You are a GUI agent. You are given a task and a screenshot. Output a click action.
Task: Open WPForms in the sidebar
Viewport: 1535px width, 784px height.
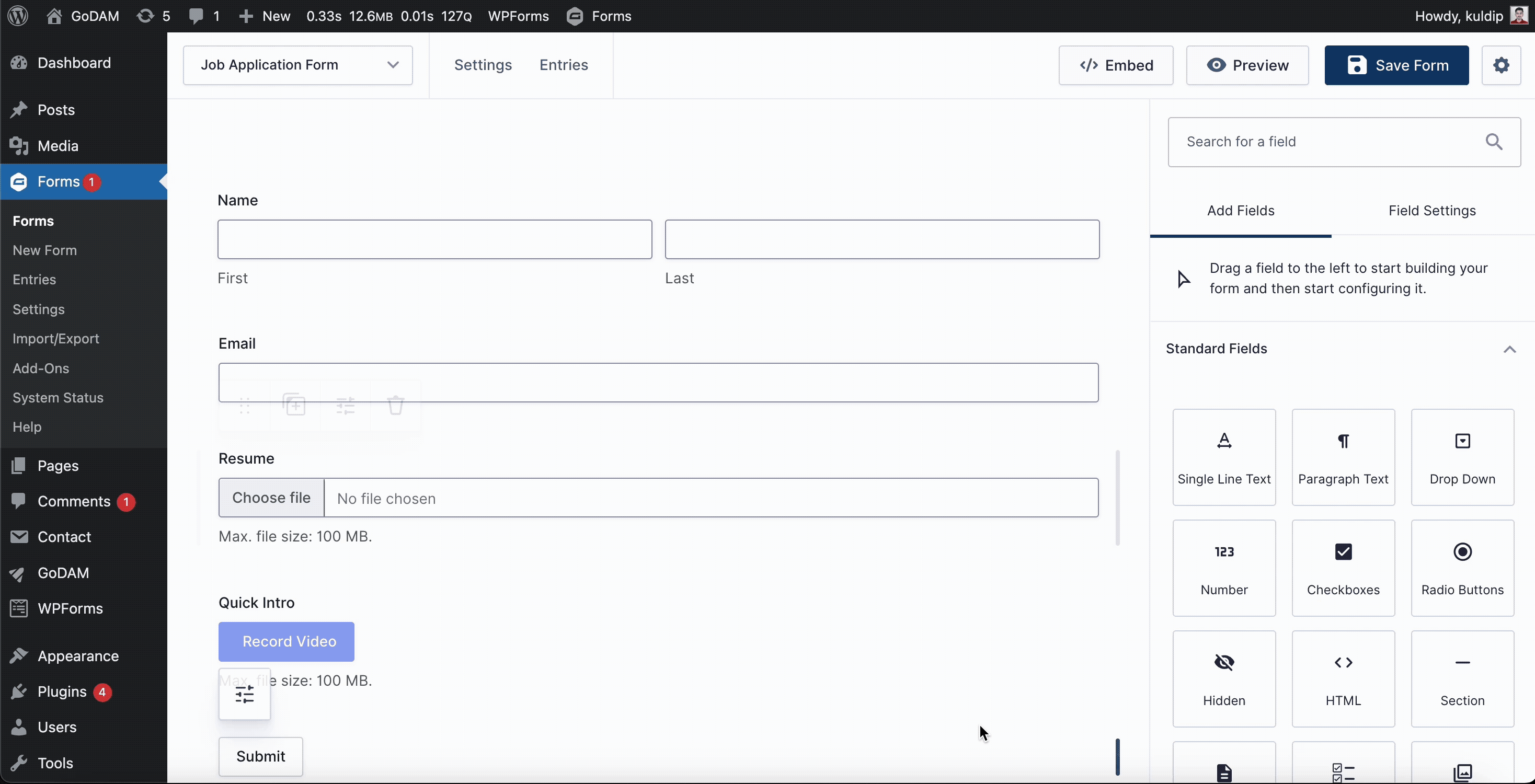(70, 608)
